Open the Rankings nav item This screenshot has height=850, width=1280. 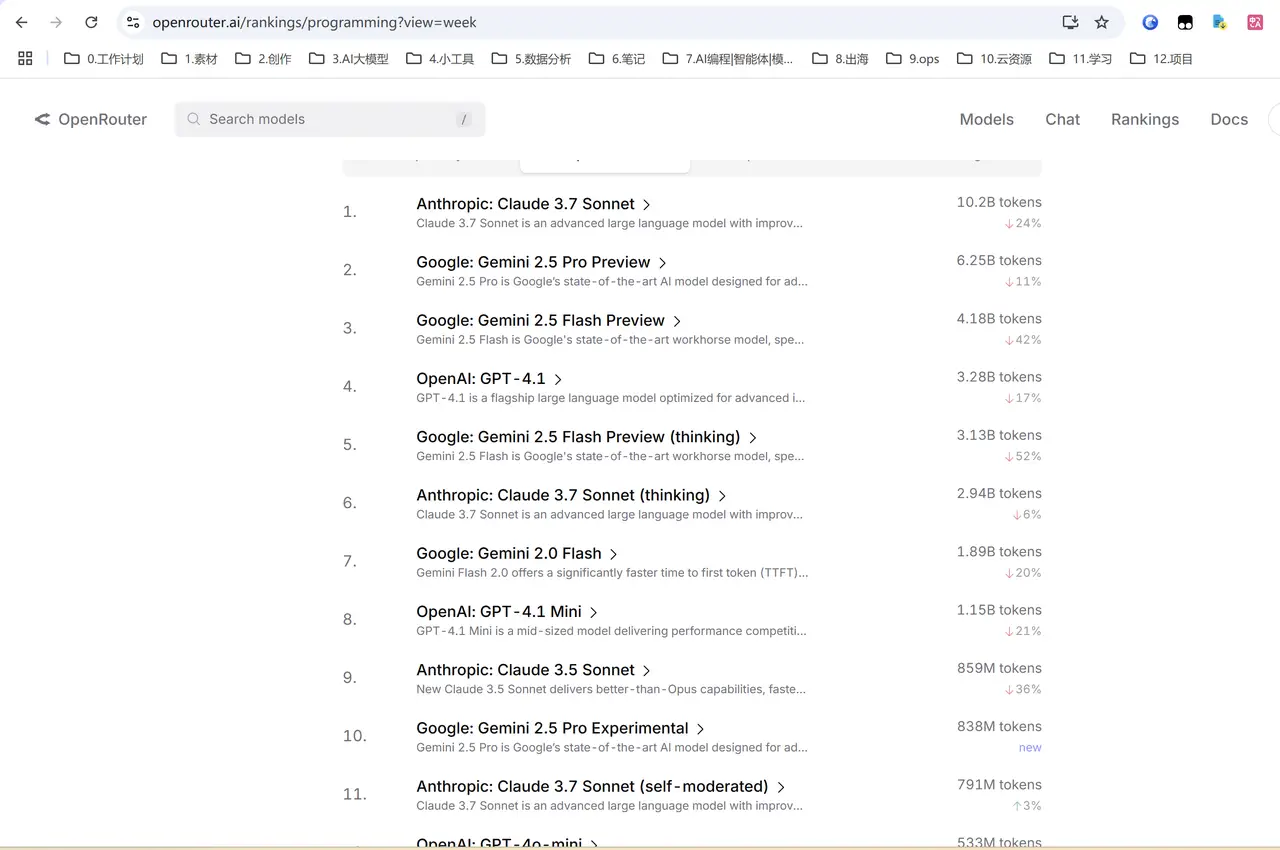[x=1145, y=119]
